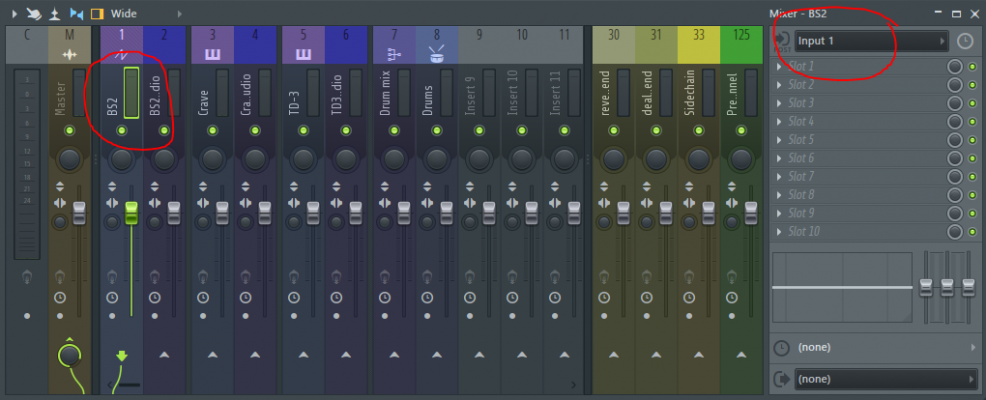The image size is (986, 400).
Task: Mute the Crave track green LED
Action: pyautogui.click(x=213, y=131)
